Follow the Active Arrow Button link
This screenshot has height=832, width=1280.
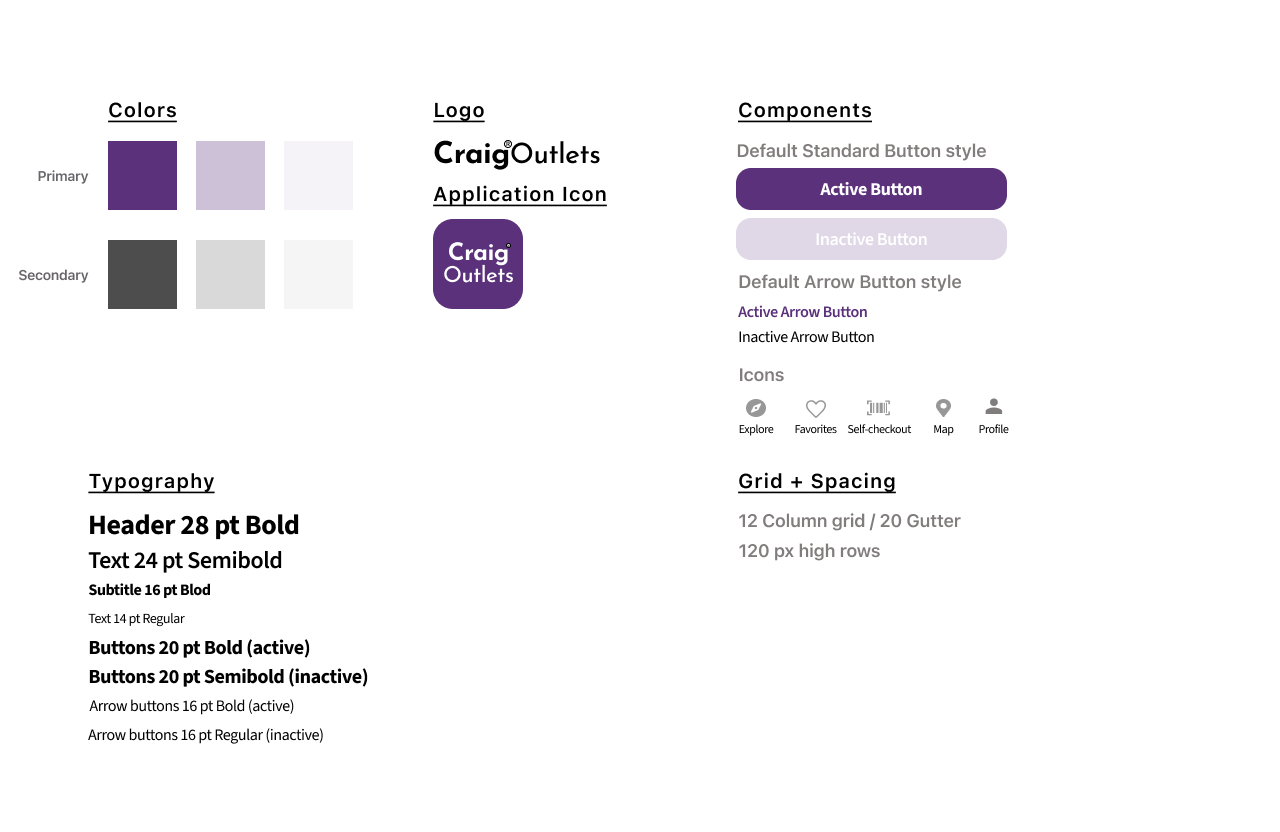[x=802, y=312]
